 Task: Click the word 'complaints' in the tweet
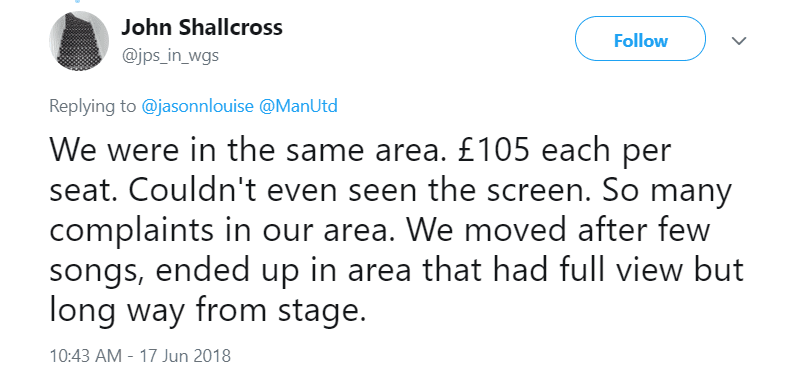(x=132, y=230)
